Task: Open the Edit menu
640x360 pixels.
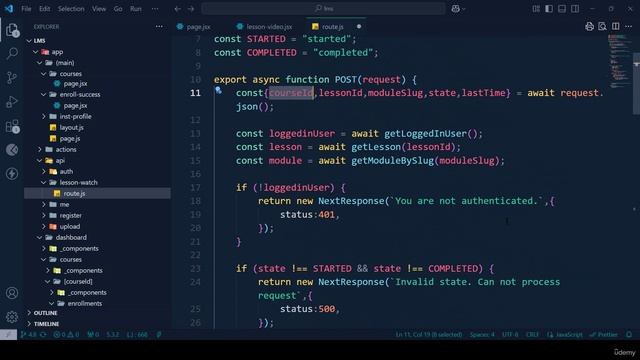Action: pos(44,9)
